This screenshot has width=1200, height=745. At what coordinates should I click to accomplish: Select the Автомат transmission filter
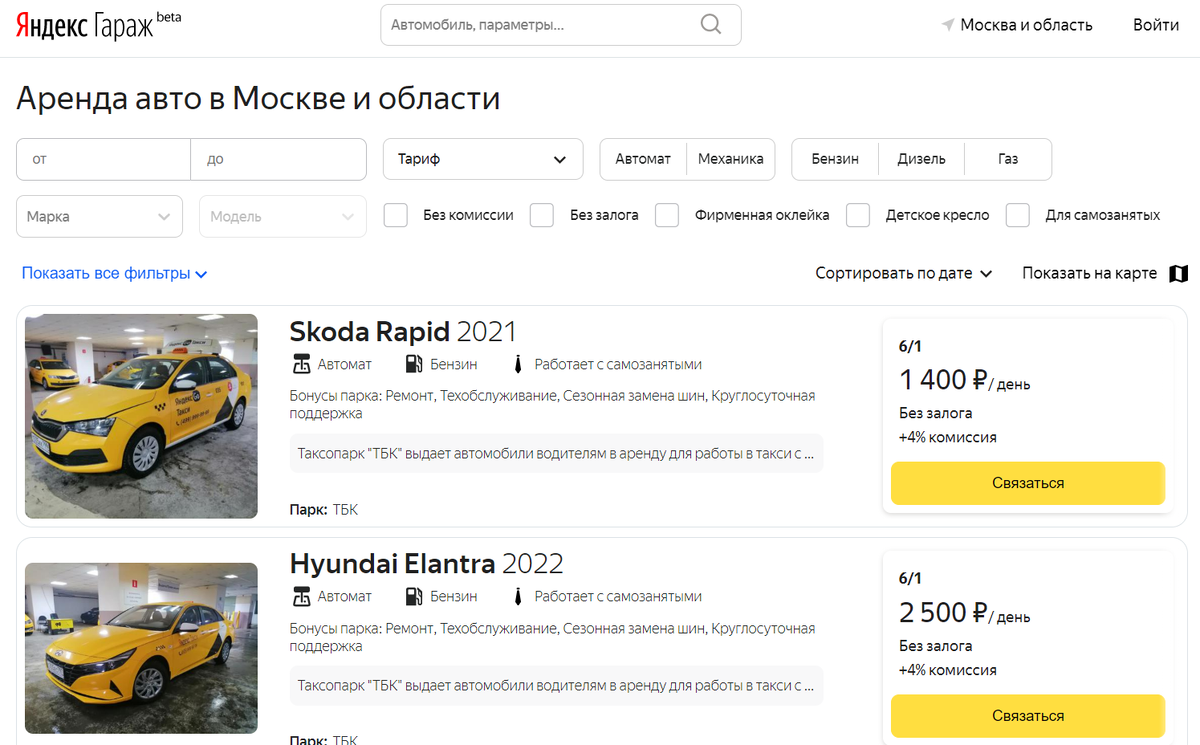643,159
